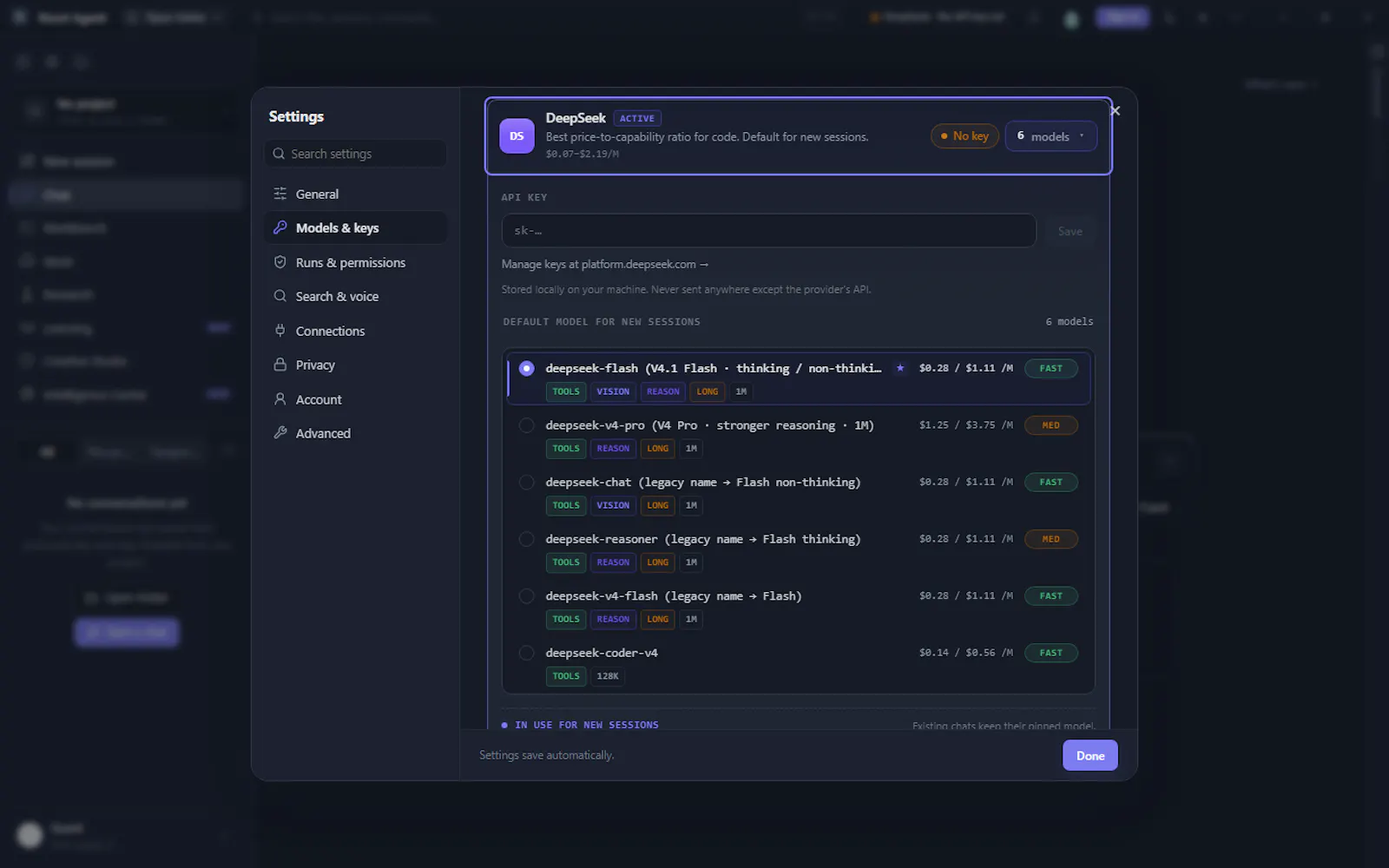Switch to Connections settings

click(356, 331)
